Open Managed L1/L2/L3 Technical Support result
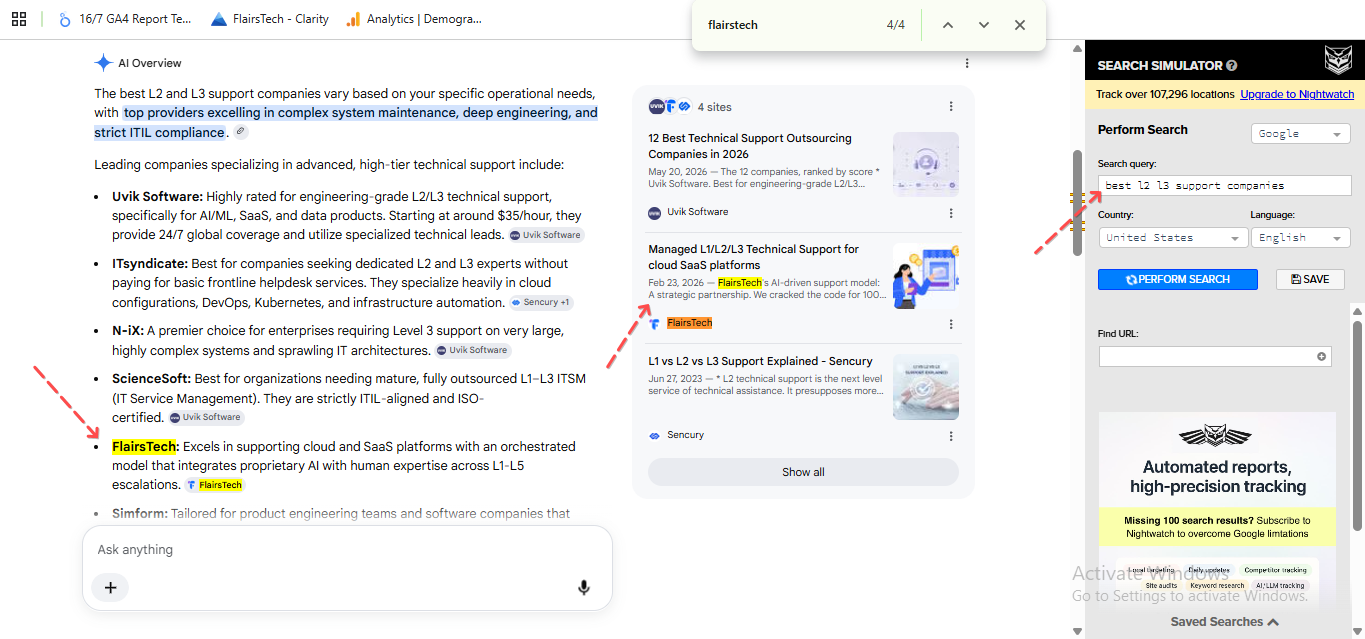 (754, 257)
